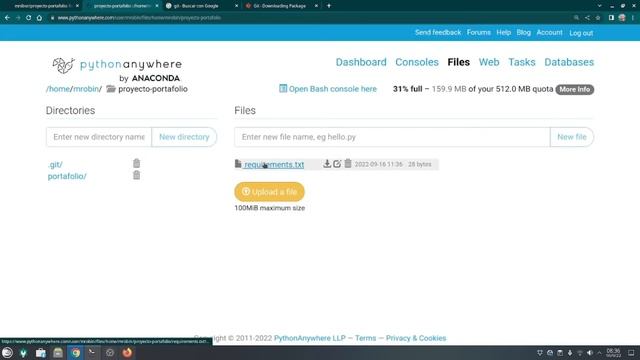
Task: Open Firefox from the taskbar
Action: 127,353
